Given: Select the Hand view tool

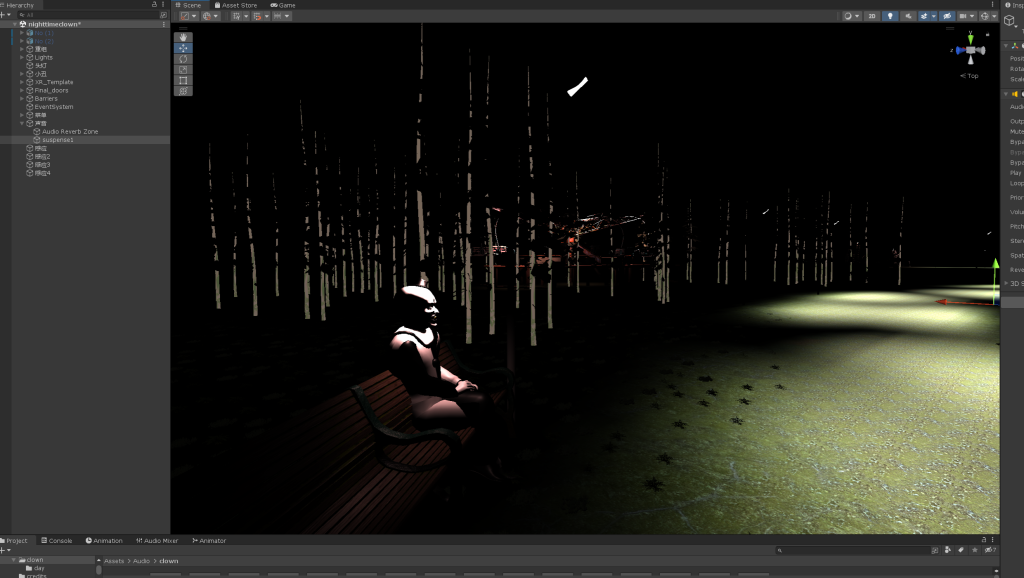Looking at the screenshot, I should (x=183, y=37).
